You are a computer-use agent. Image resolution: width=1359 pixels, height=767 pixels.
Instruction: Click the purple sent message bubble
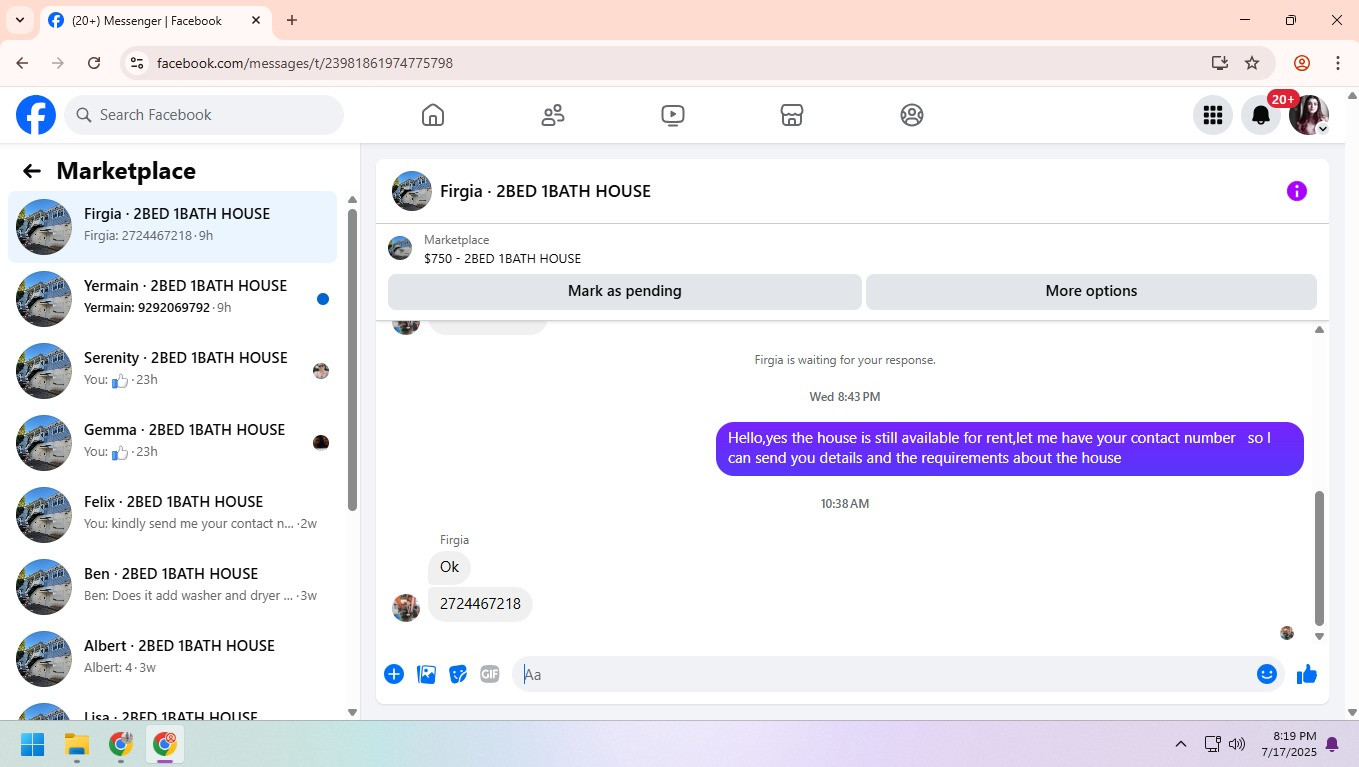(x=1010, y=448)
